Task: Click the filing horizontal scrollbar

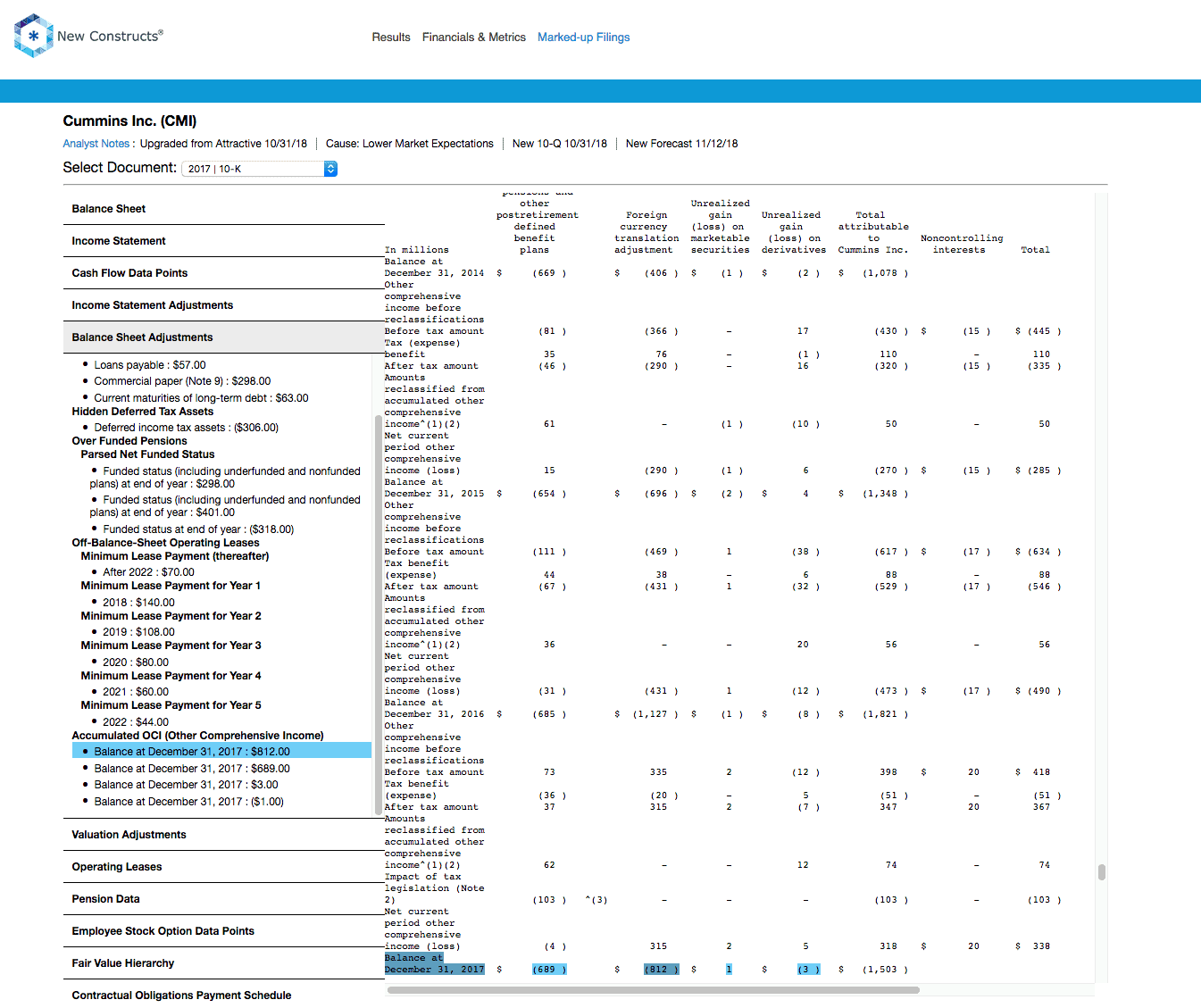Action: click(654, 989)
